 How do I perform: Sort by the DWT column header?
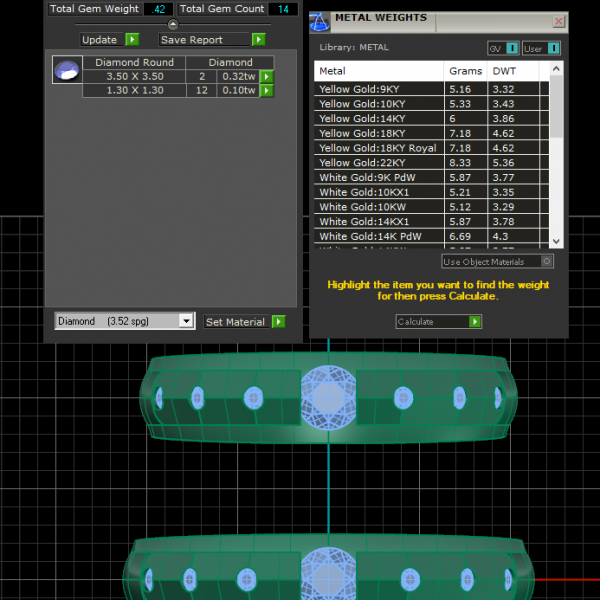[504, 71]
